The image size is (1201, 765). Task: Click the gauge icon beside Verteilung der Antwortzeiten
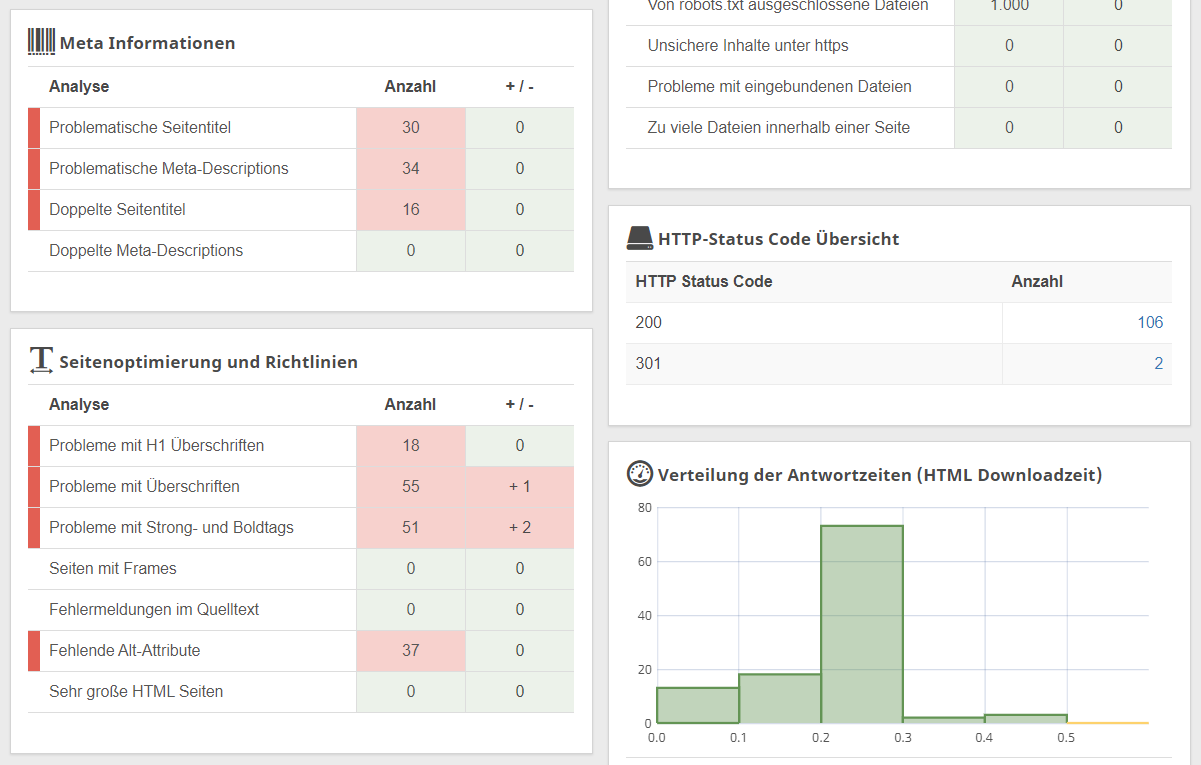(x=640, y=474)
